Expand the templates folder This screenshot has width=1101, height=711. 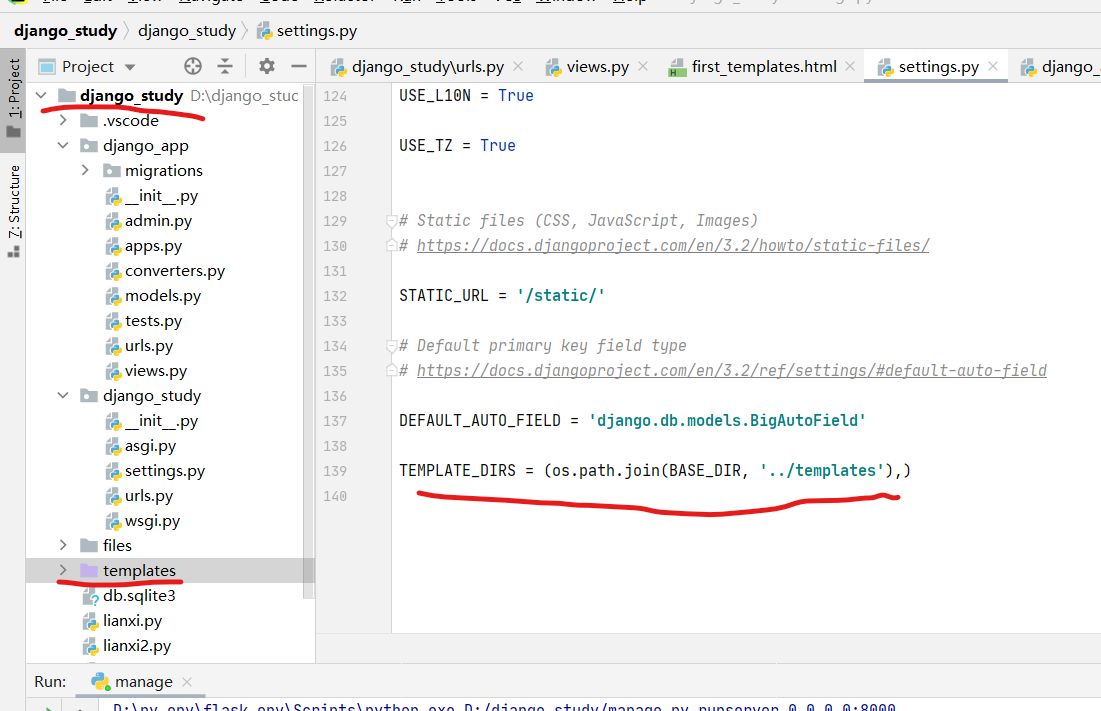(63, 571)
